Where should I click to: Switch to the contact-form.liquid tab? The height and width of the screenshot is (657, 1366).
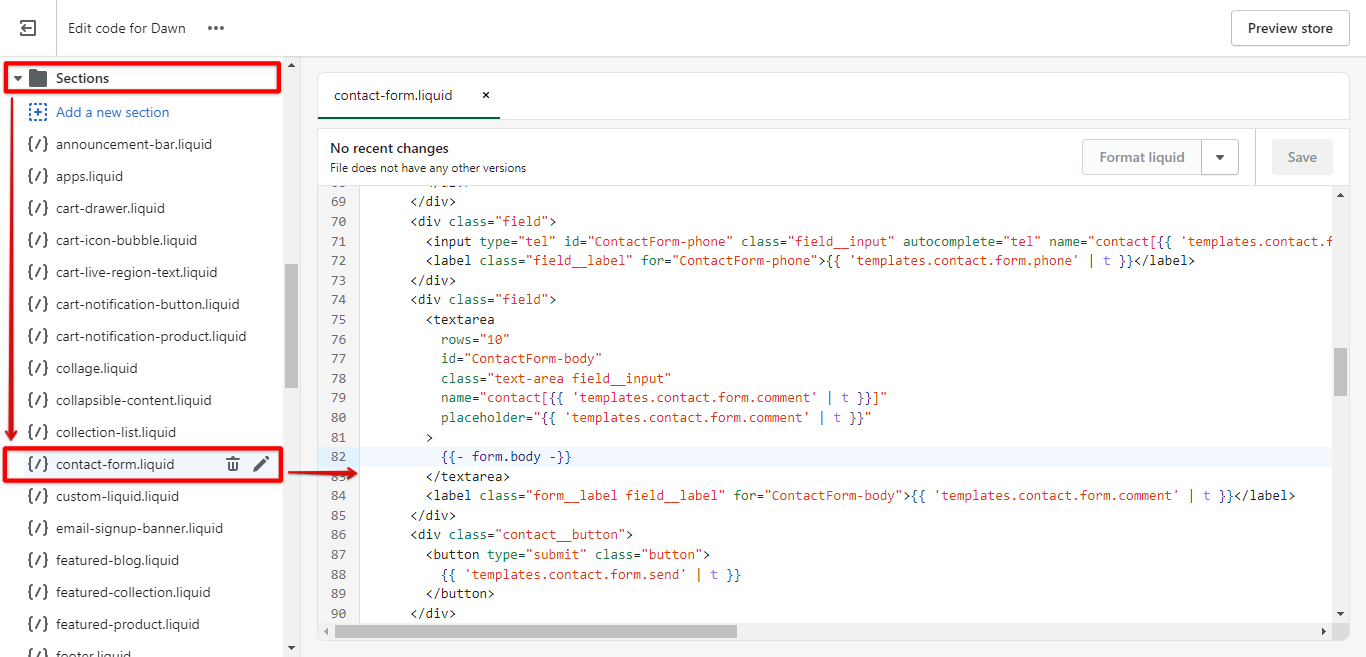pyautogui.click(x=393, y=95)
